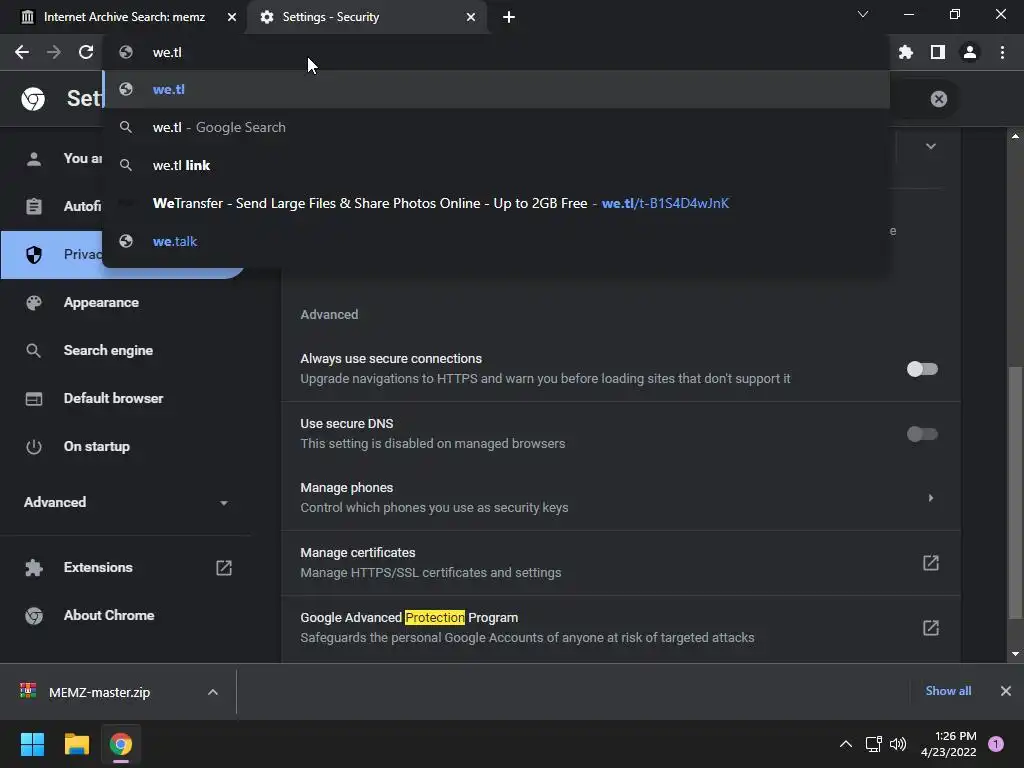Select the WeTransfer history suggestion
Image resolution: width=1024 pixels, height=768 pixels.
point(496,203)
